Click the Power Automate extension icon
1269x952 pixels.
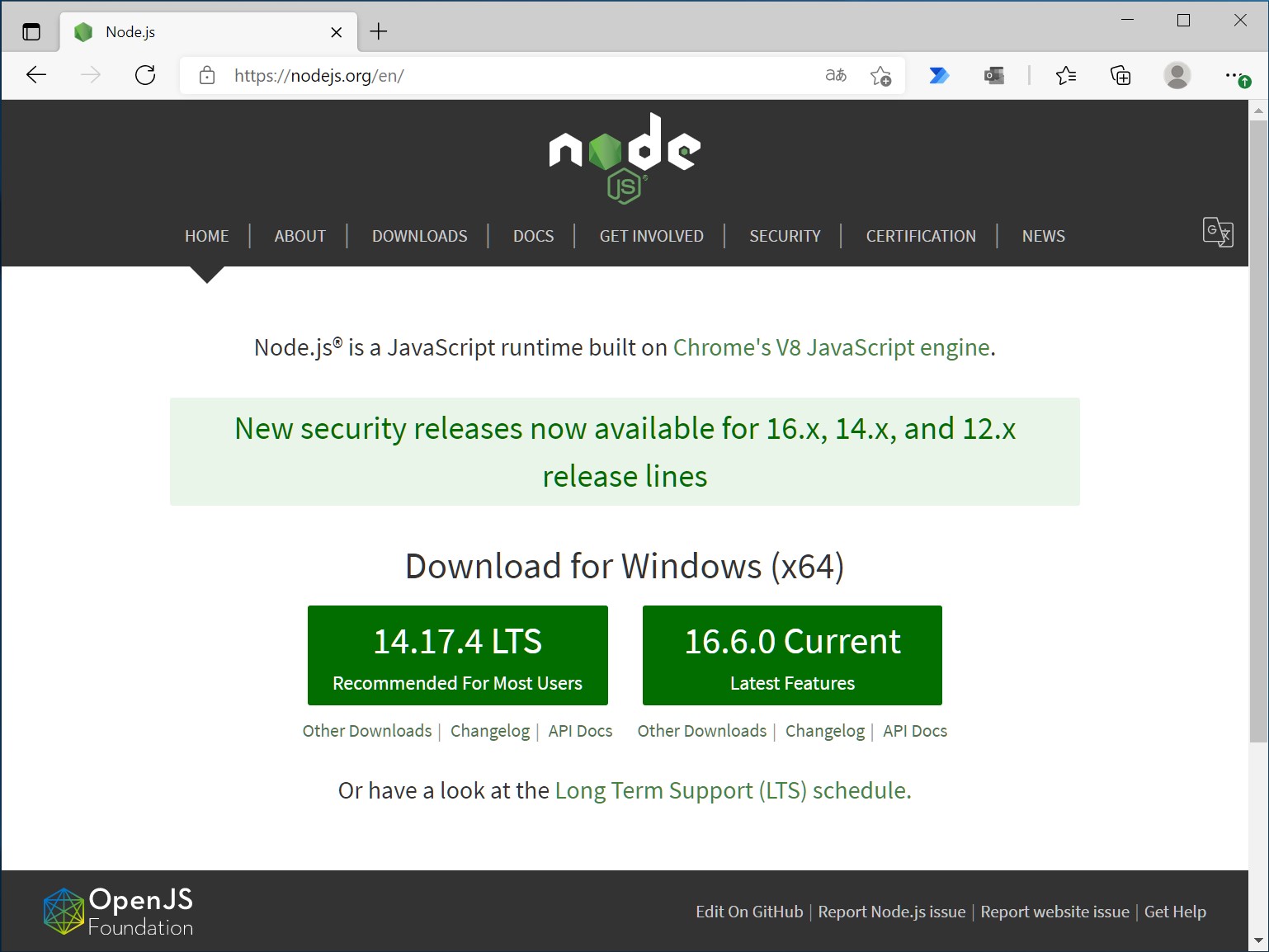938,75
